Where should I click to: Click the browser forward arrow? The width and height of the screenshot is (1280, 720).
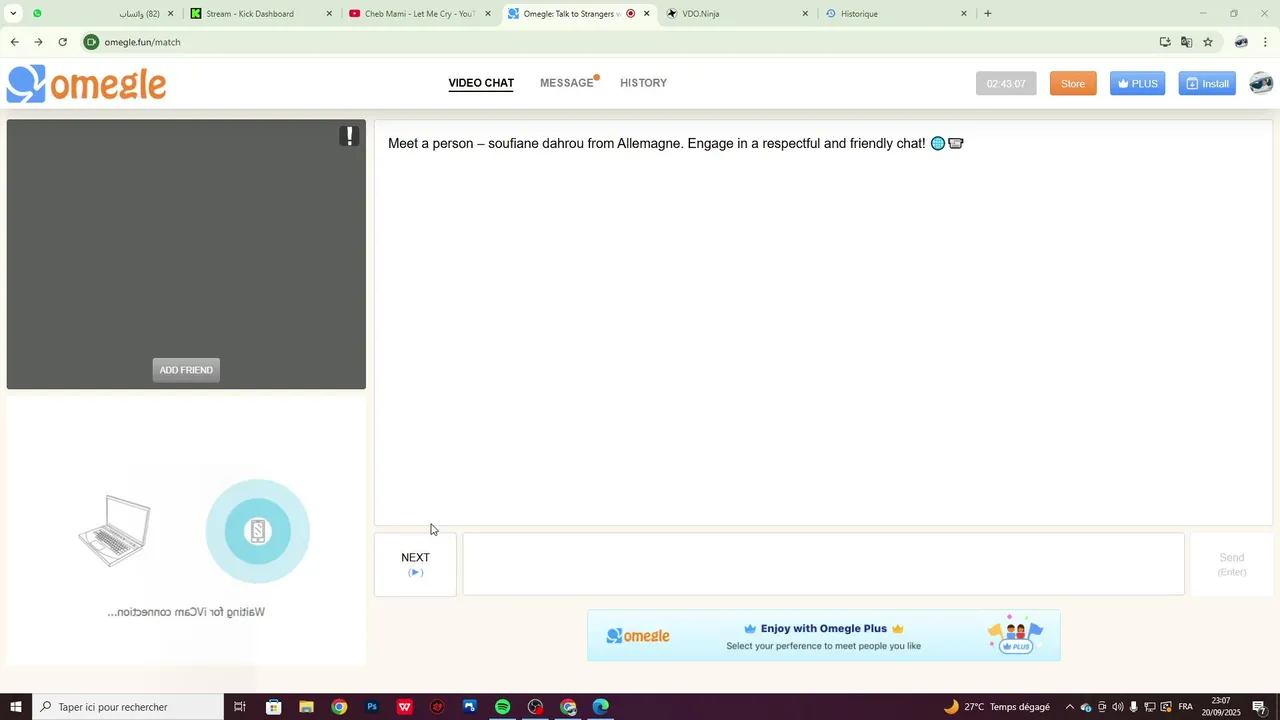(38, 42)
